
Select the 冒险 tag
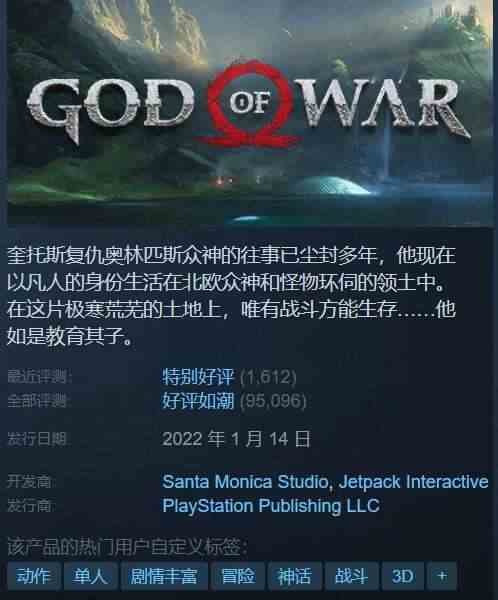[x=238, y=576]
